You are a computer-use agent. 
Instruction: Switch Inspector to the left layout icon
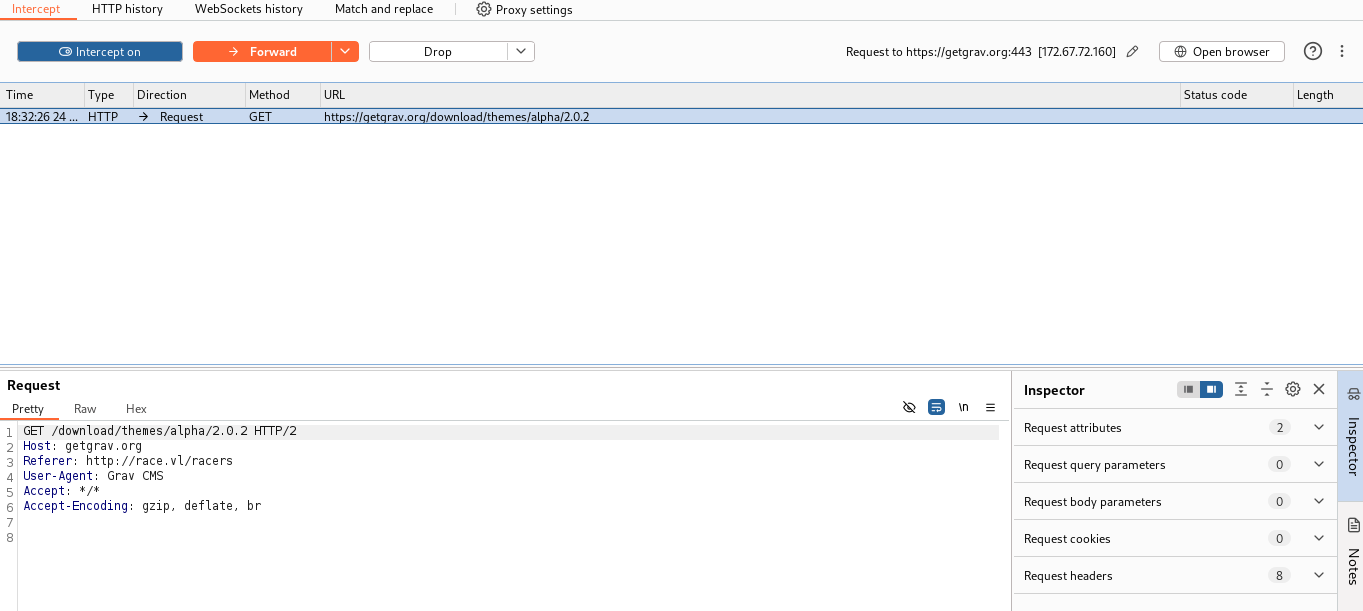1188,390
